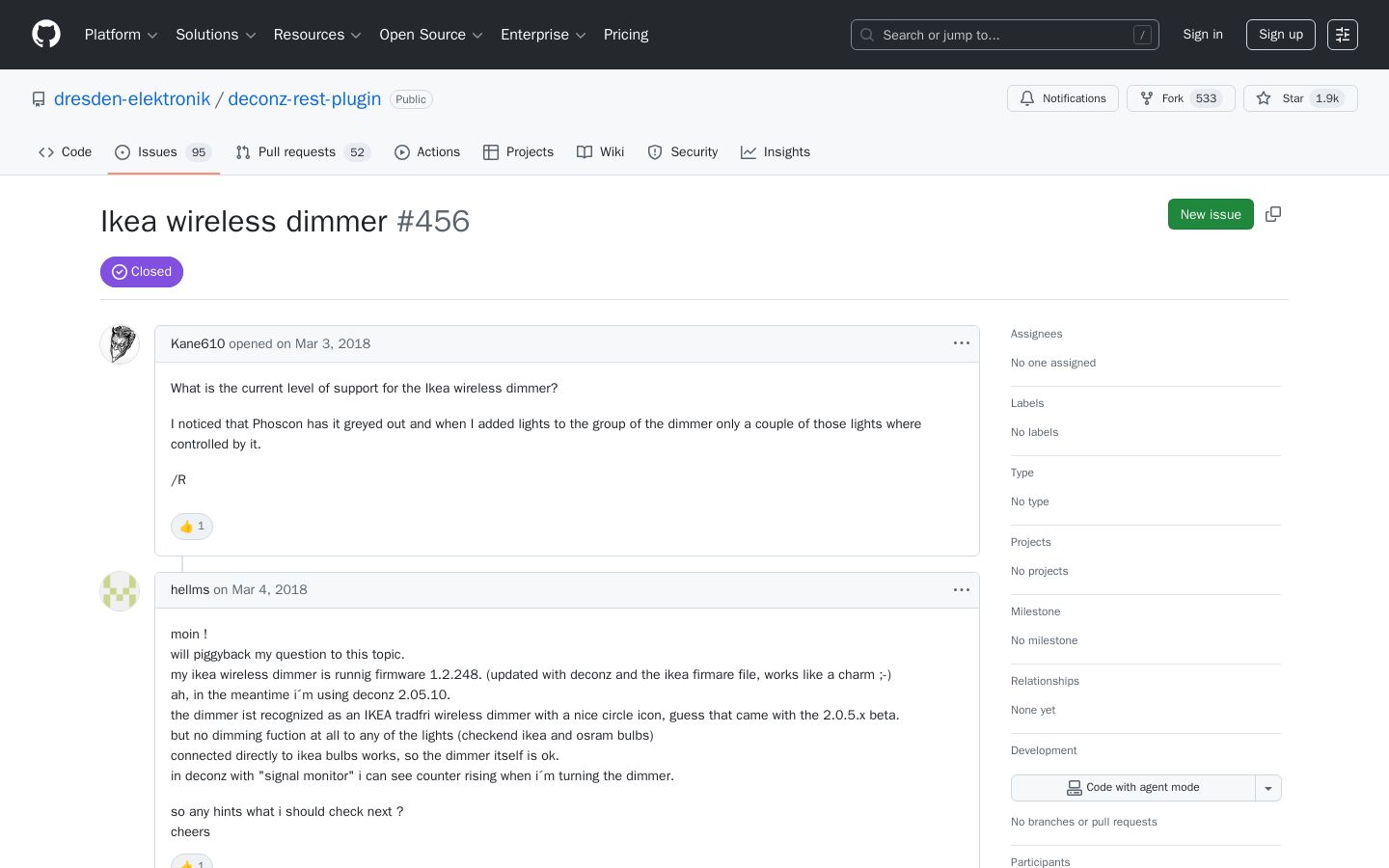
Task: Open the Code with agent mode dropdown arrow
Action: click(1268, 788)
